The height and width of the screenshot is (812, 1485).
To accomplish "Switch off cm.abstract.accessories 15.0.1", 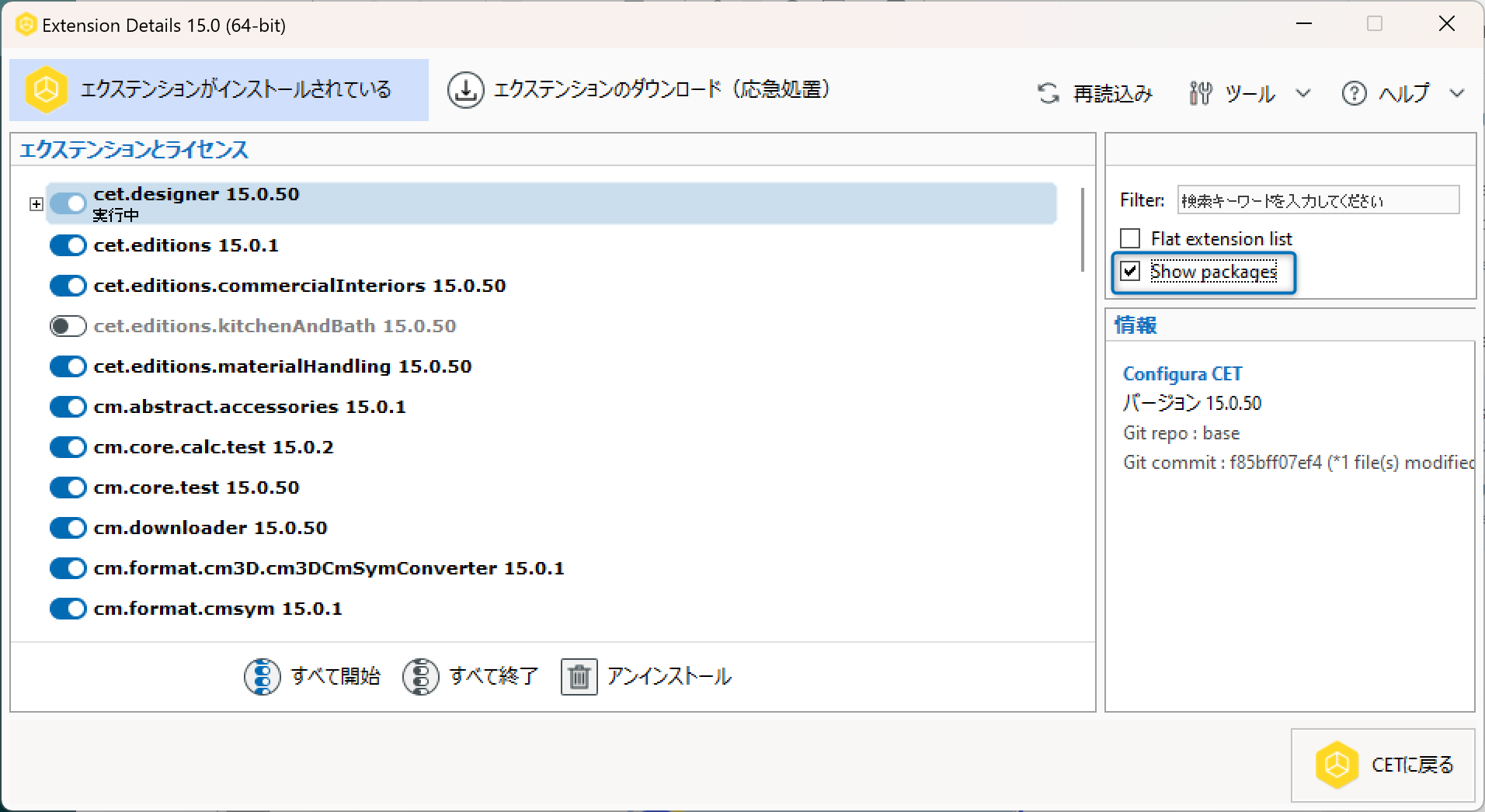I will tap(68, 407).
